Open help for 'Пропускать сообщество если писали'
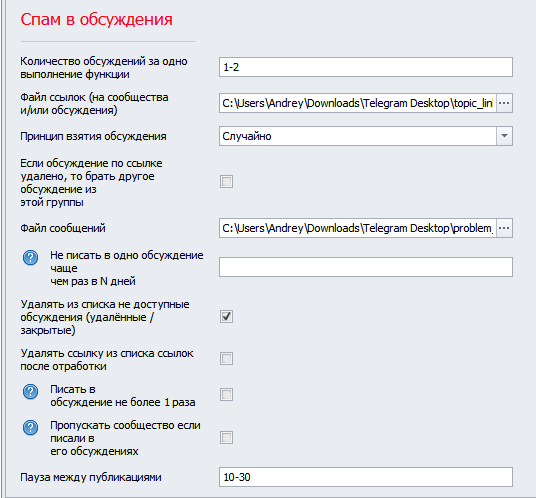The image size is (536, 498). (30, 427)
